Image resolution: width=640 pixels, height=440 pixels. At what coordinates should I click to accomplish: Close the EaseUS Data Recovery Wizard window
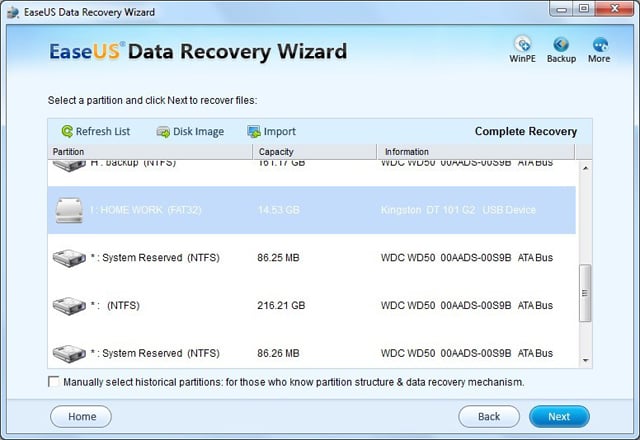[x=615, y=9]
